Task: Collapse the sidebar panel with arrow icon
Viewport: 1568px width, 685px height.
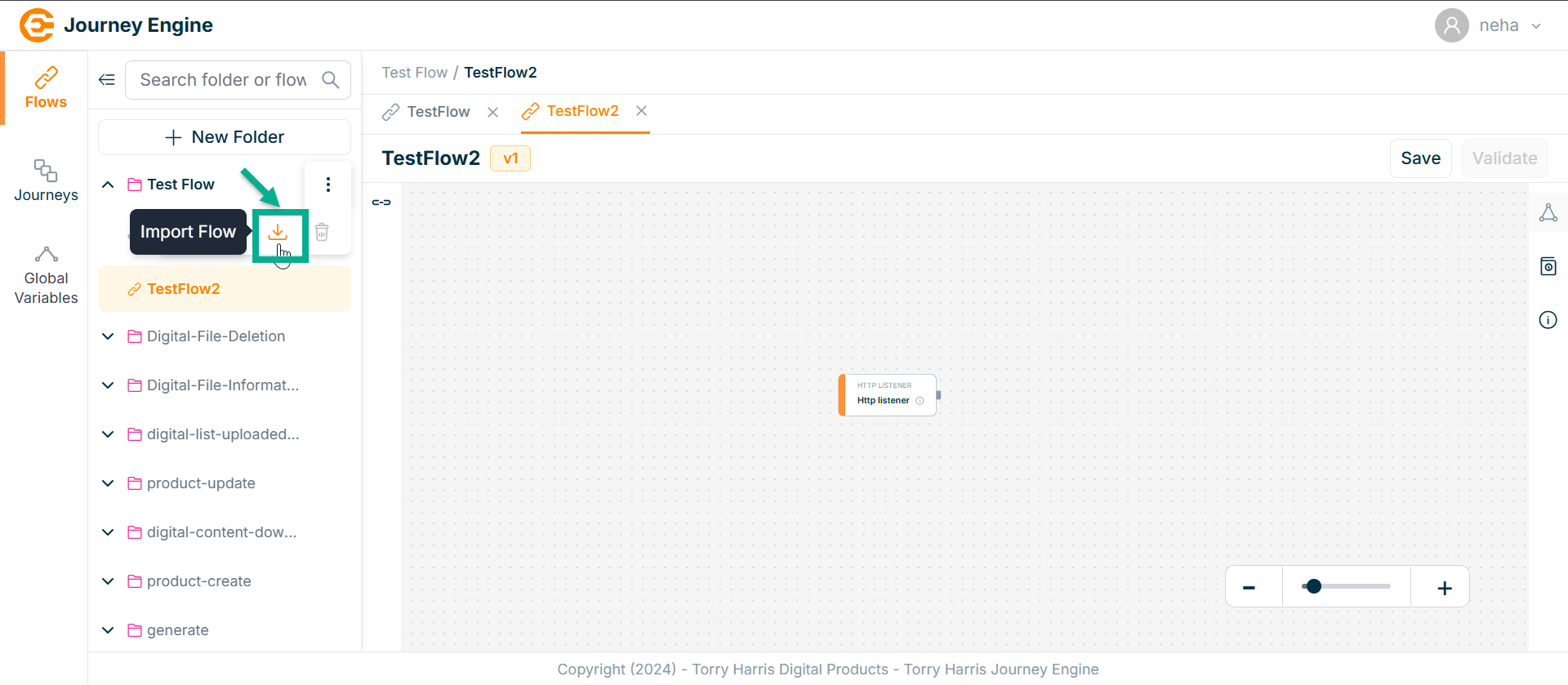Action: (x=107, y=80)
